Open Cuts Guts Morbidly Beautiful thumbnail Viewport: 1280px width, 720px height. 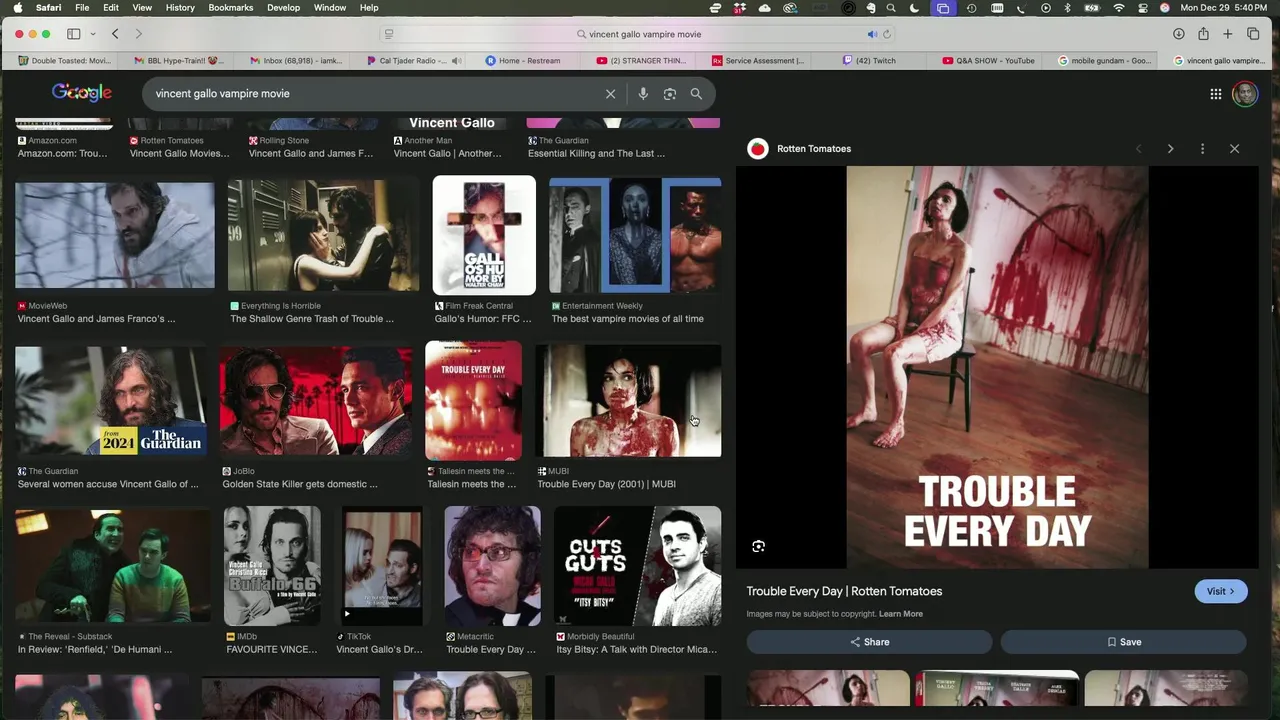pyautogui.click(x=637, y=566)
